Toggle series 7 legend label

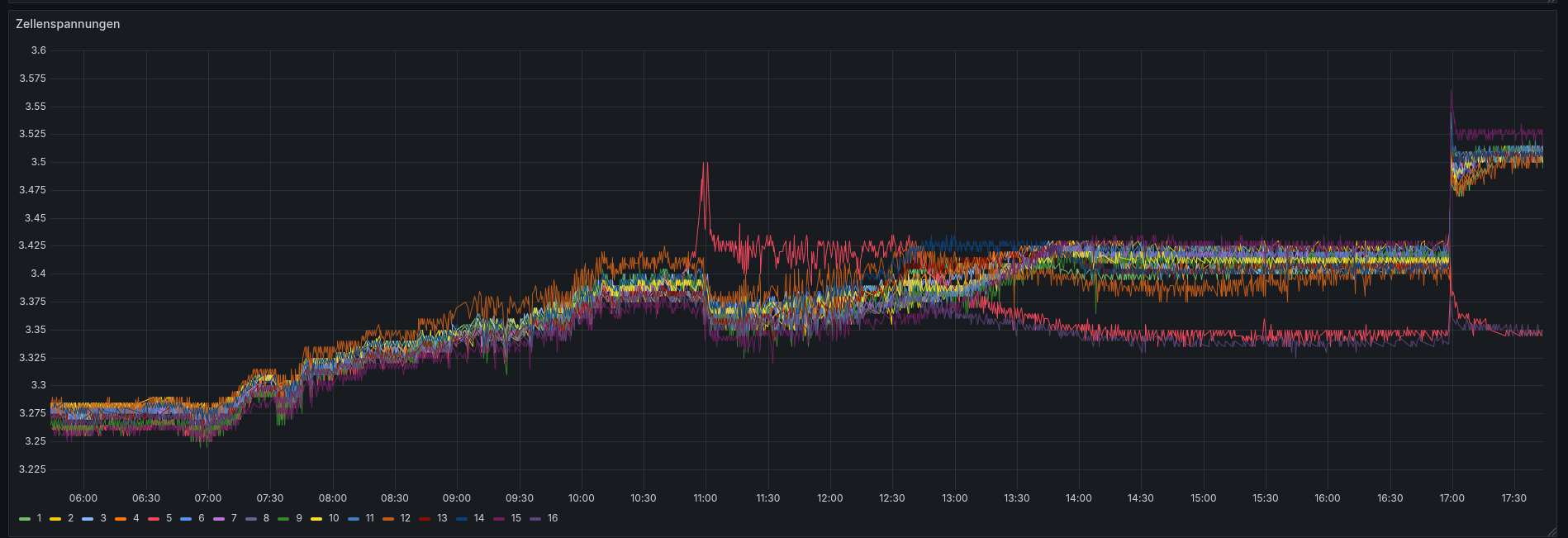(234, 518)
